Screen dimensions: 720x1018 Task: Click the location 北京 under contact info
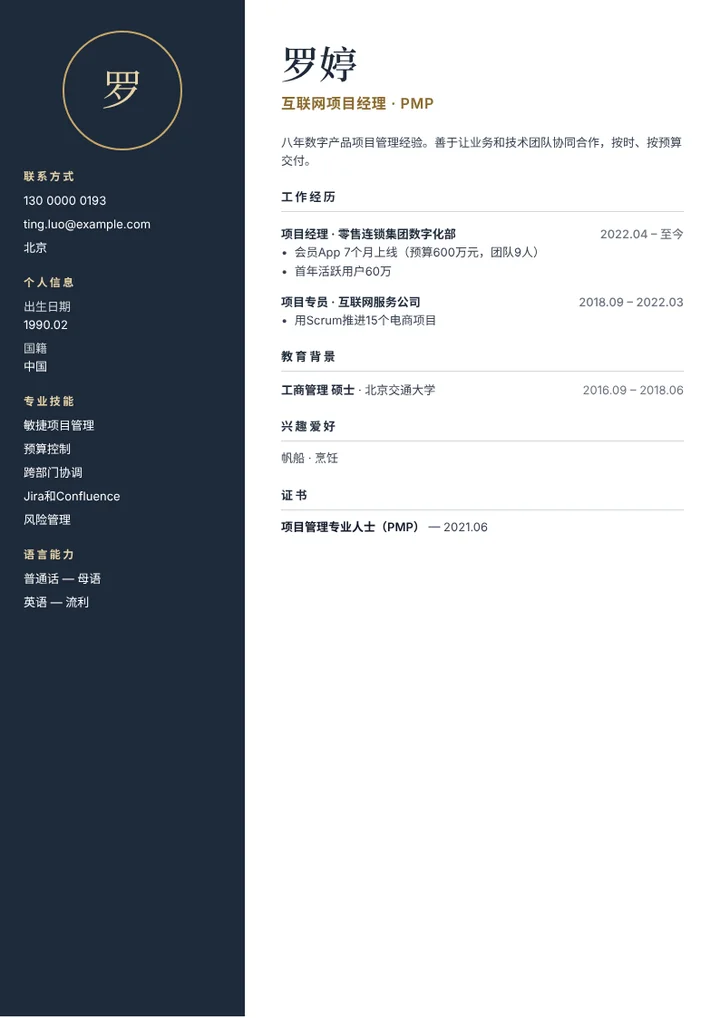coord(35,247)
